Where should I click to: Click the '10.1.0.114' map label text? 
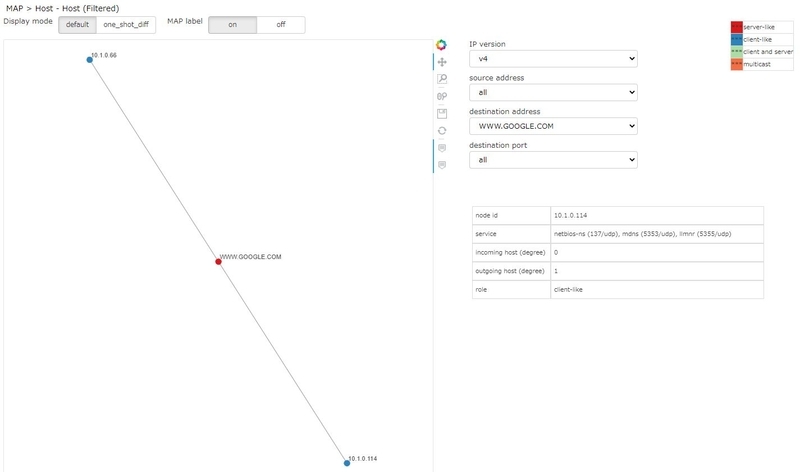363,459
